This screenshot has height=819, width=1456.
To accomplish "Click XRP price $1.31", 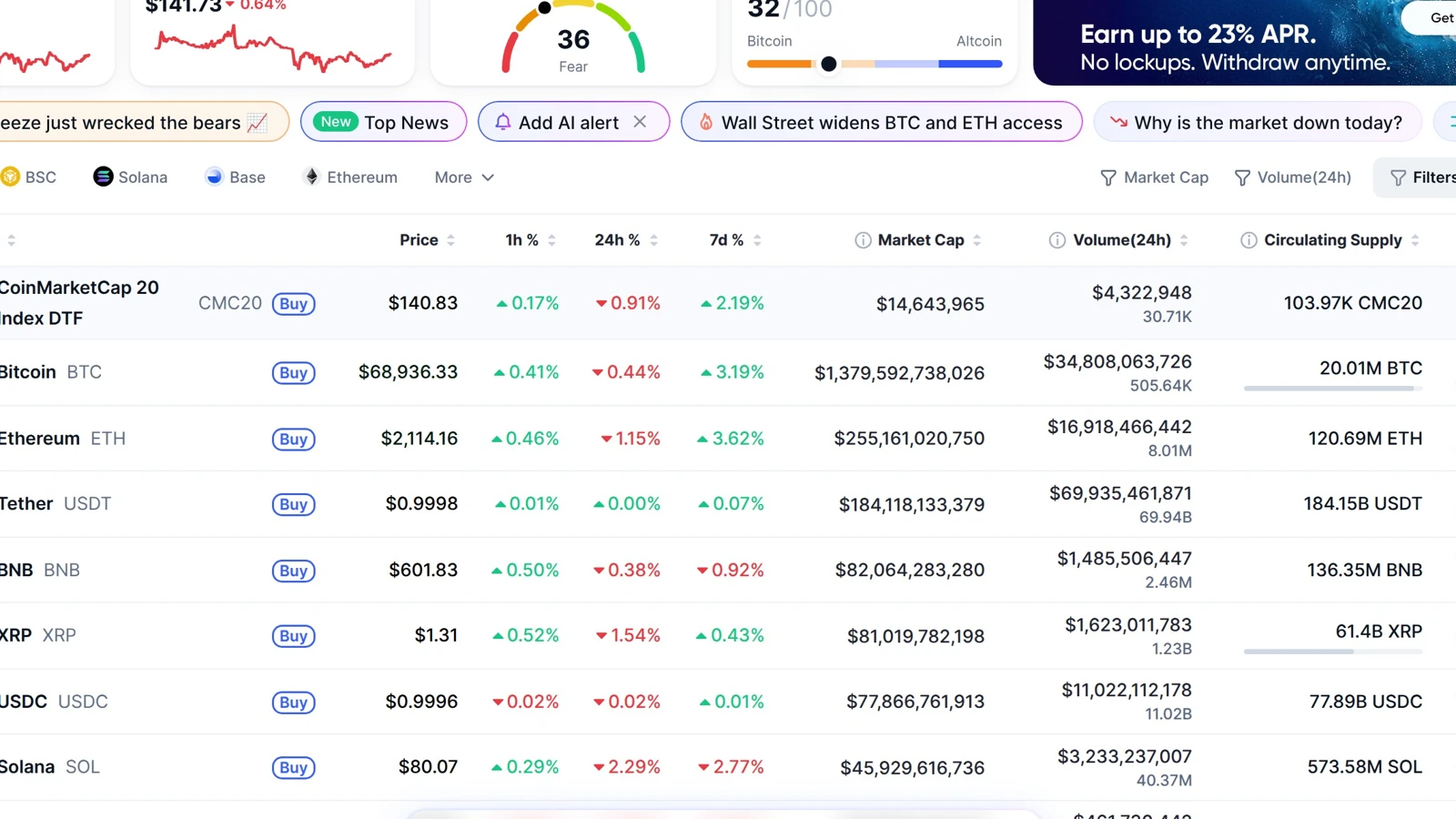I will [x=436, y=635].
